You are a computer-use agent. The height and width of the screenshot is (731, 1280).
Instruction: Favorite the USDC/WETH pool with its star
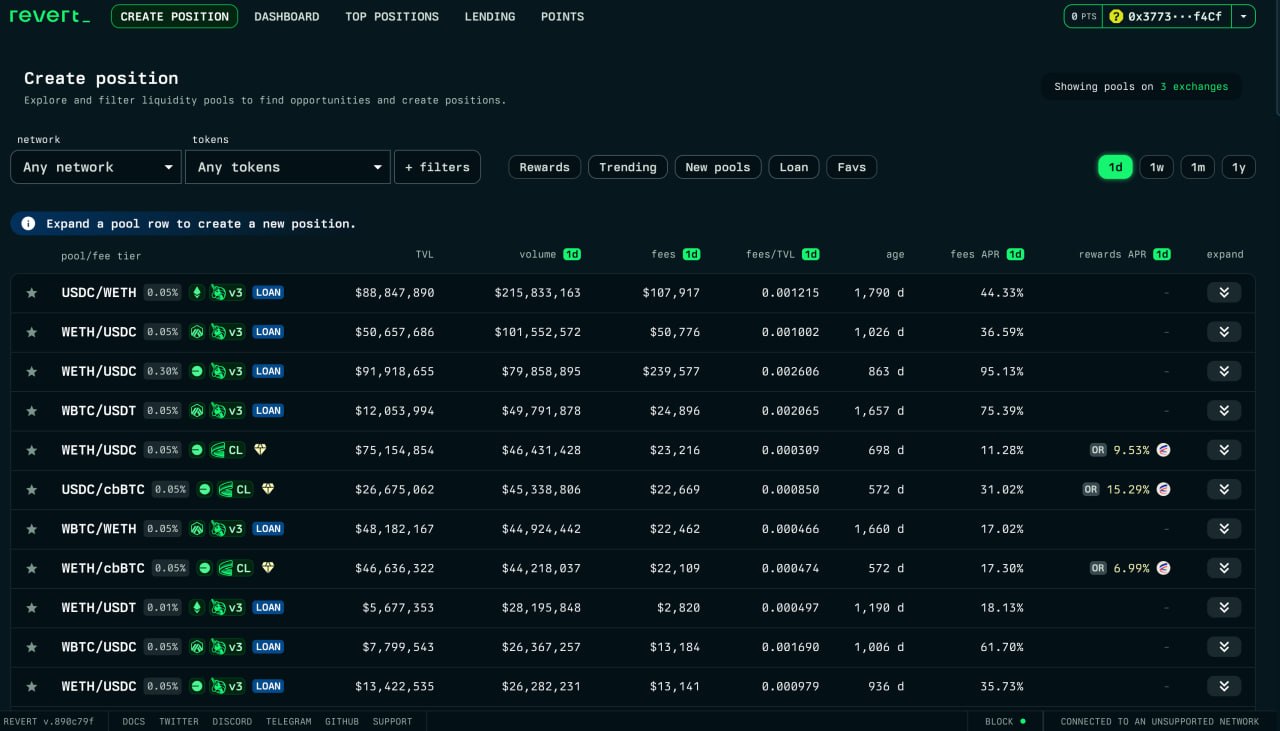31,292
